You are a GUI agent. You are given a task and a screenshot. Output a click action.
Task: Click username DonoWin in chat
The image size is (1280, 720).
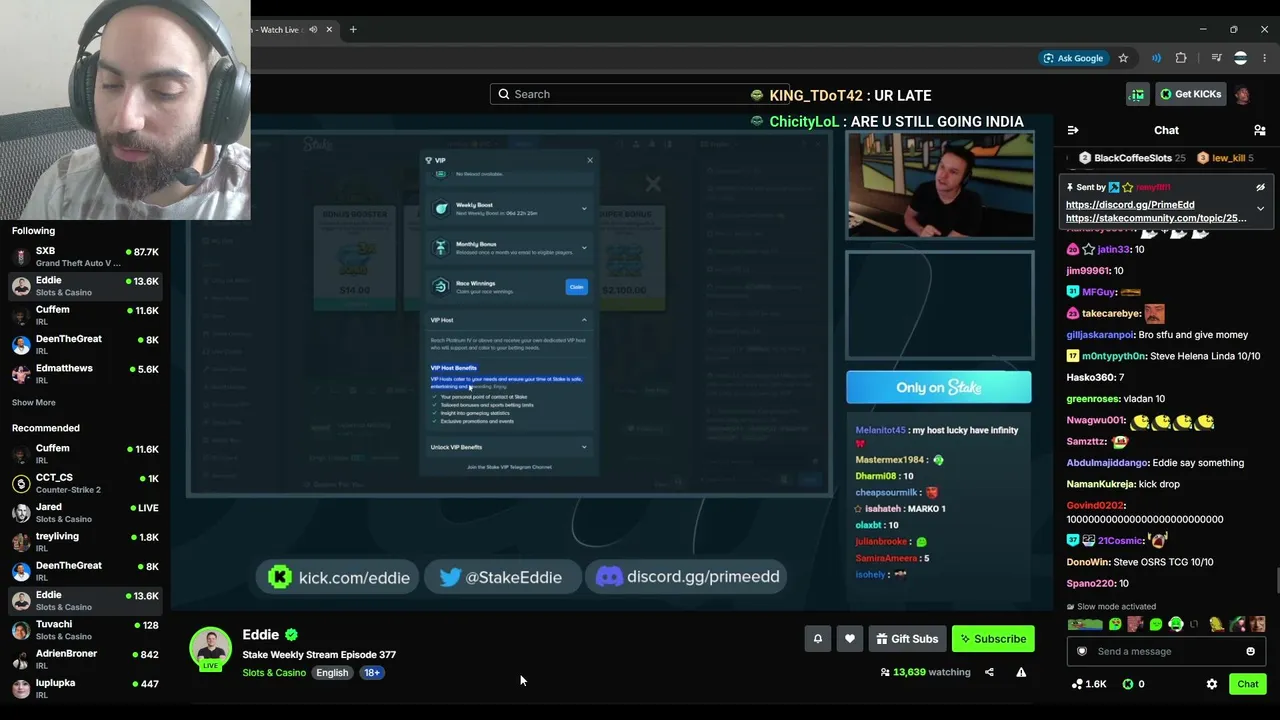coord(1088,562)
